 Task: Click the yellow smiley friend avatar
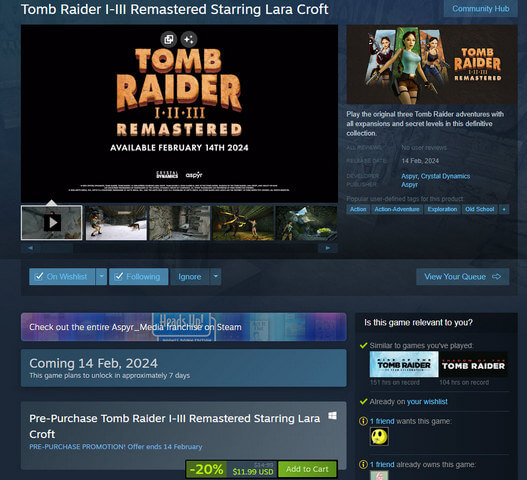point(379,436)
